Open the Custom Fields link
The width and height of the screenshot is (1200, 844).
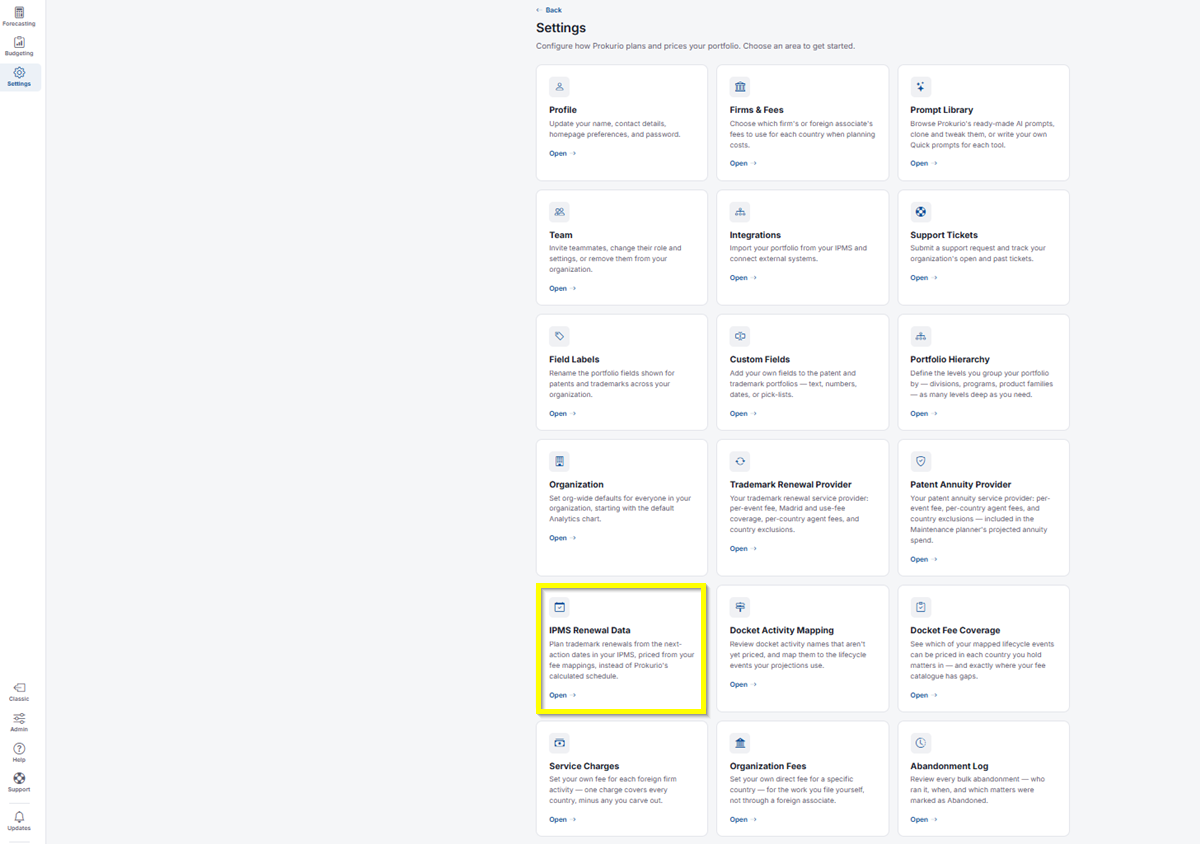[x=743, y=413]
